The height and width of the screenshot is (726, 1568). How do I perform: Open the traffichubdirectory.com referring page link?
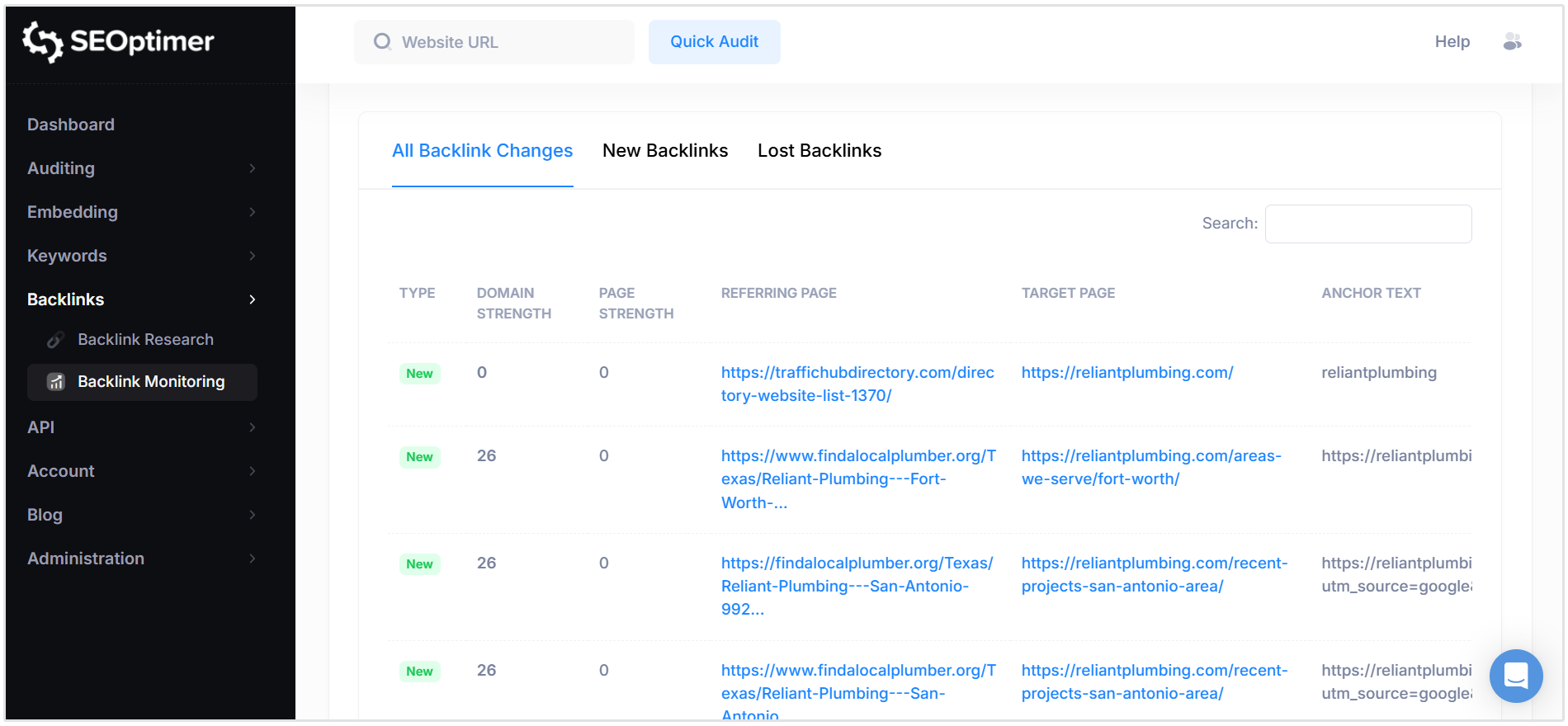tap(857, 384)
